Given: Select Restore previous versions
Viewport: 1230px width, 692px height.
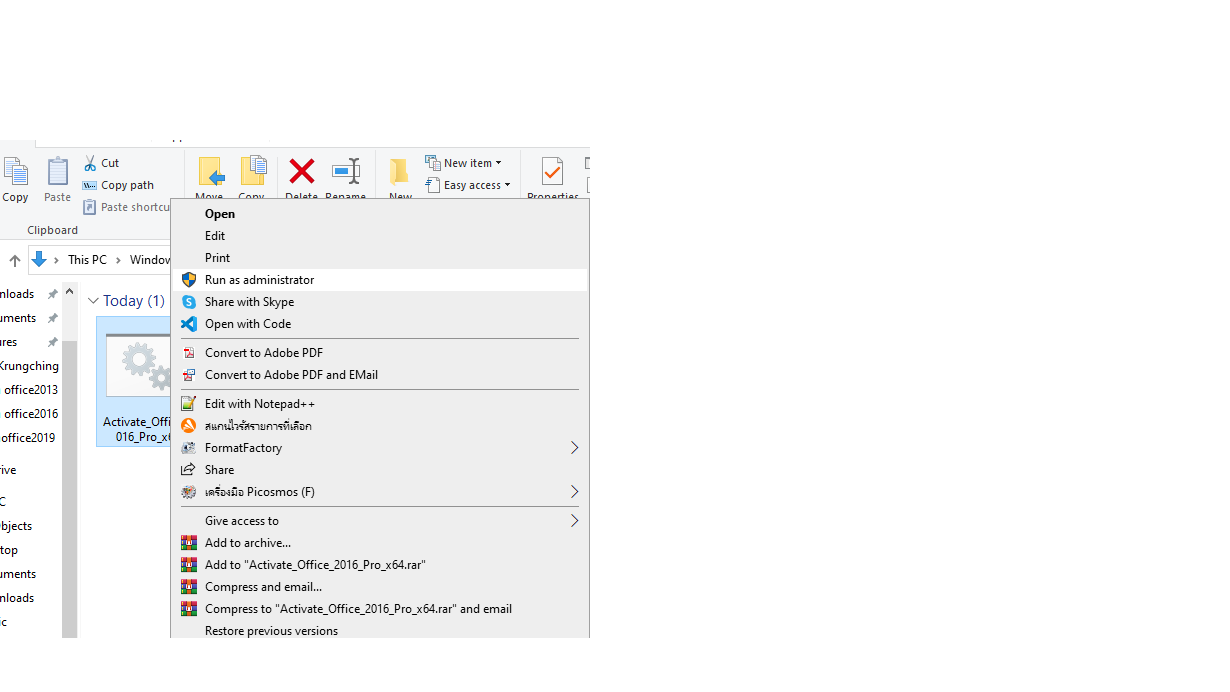Looking at the screenshot, I should [380, 631].
